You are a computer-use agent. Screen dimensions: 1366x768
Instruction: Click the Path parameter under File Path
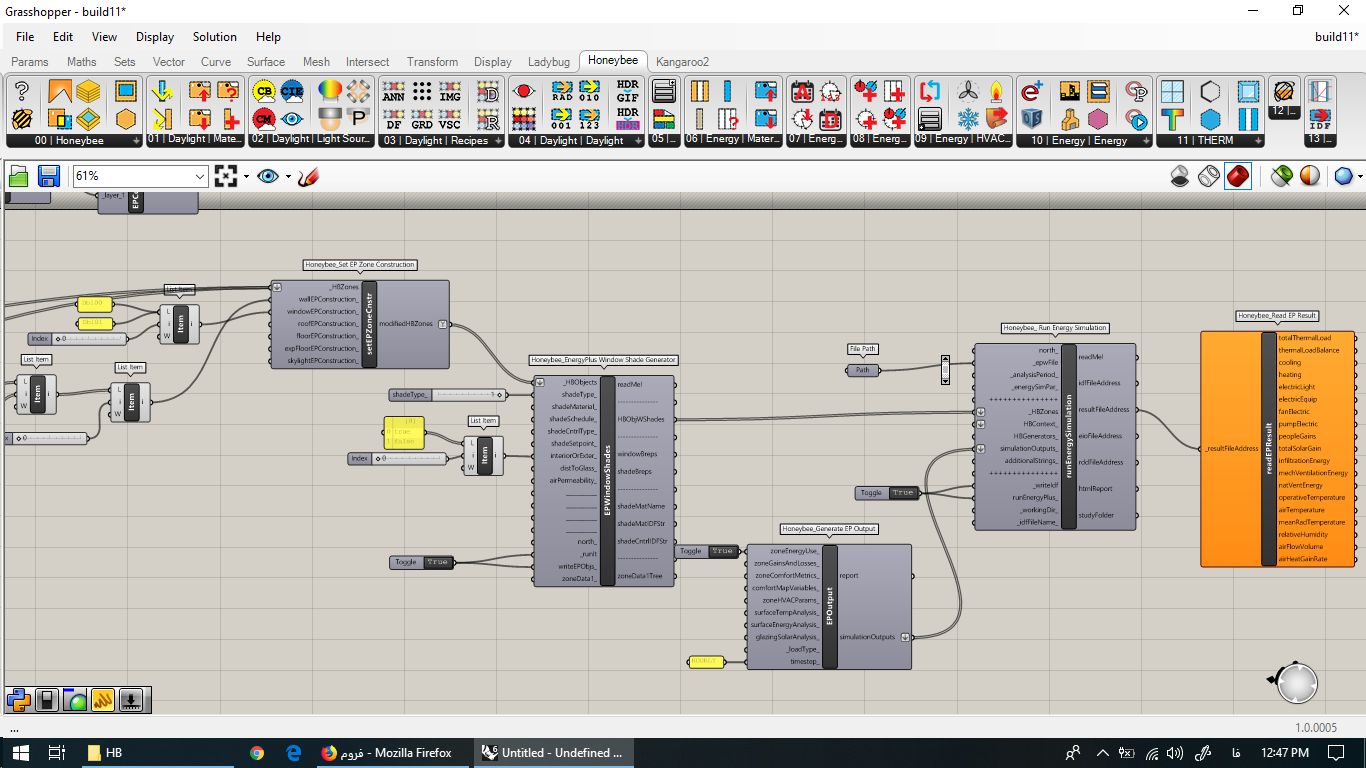[862, 370]
